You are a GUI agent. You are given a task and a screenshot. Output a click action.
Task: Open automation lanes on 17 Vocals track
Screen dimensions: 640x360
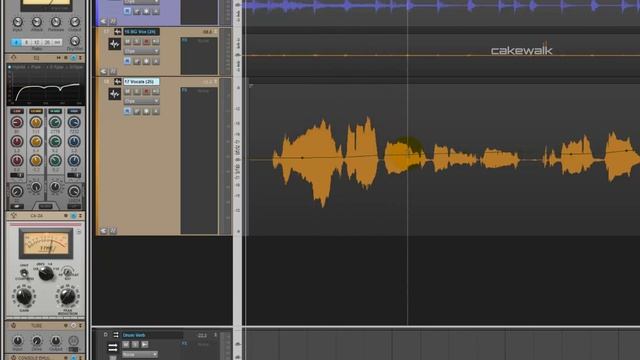point(113,231)
